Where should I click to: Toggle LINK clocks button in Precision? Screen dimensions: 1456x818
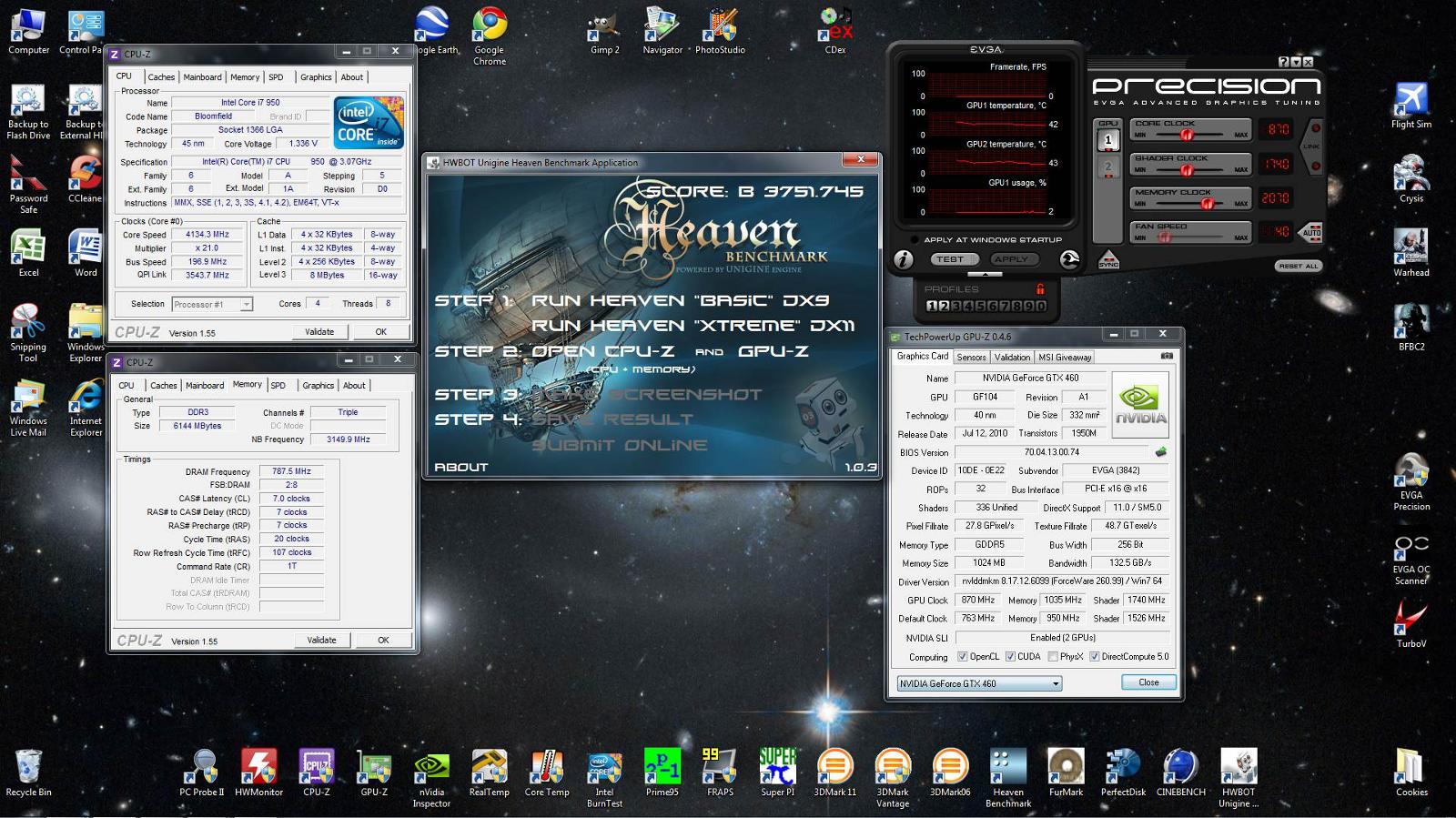1312,146
